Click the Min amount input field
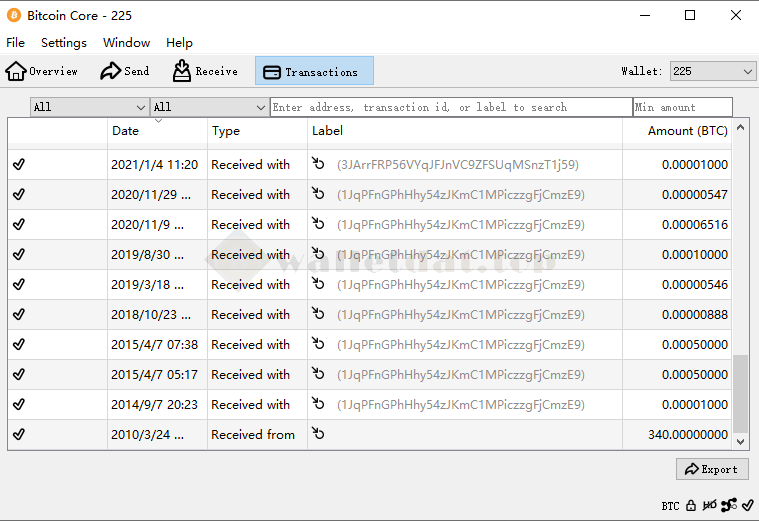 pos(682,107)
